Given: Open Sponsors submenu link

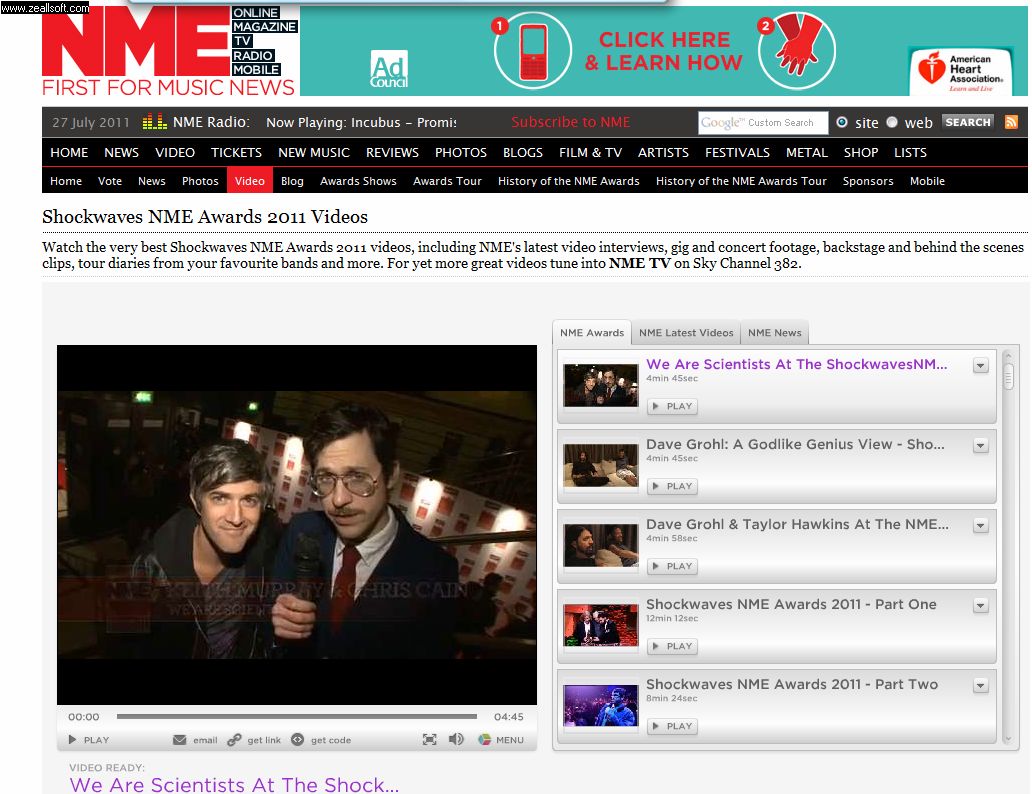Looking at the screenshot, I should click(x=868, y=181).
